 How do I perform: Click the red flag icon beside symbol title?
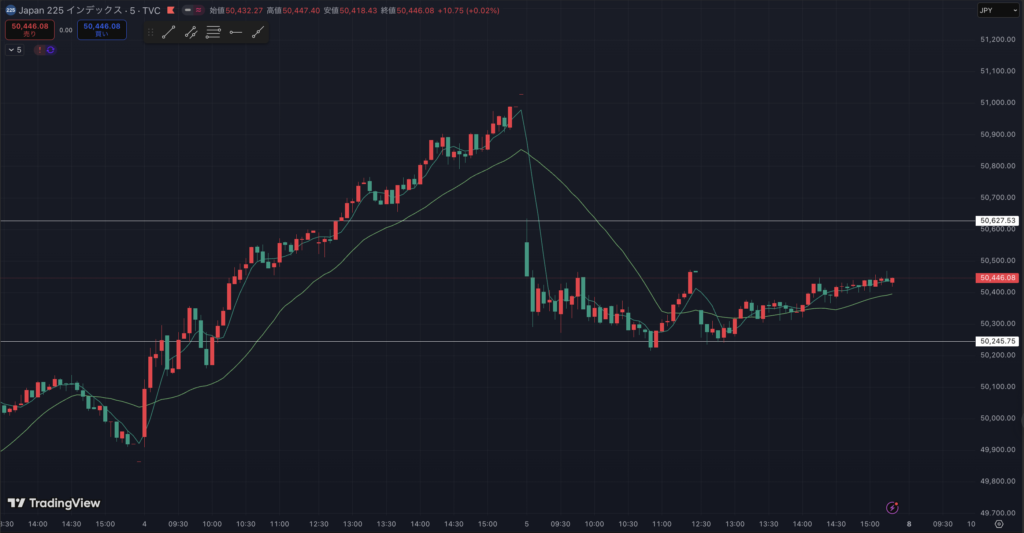tap(171, 9)
